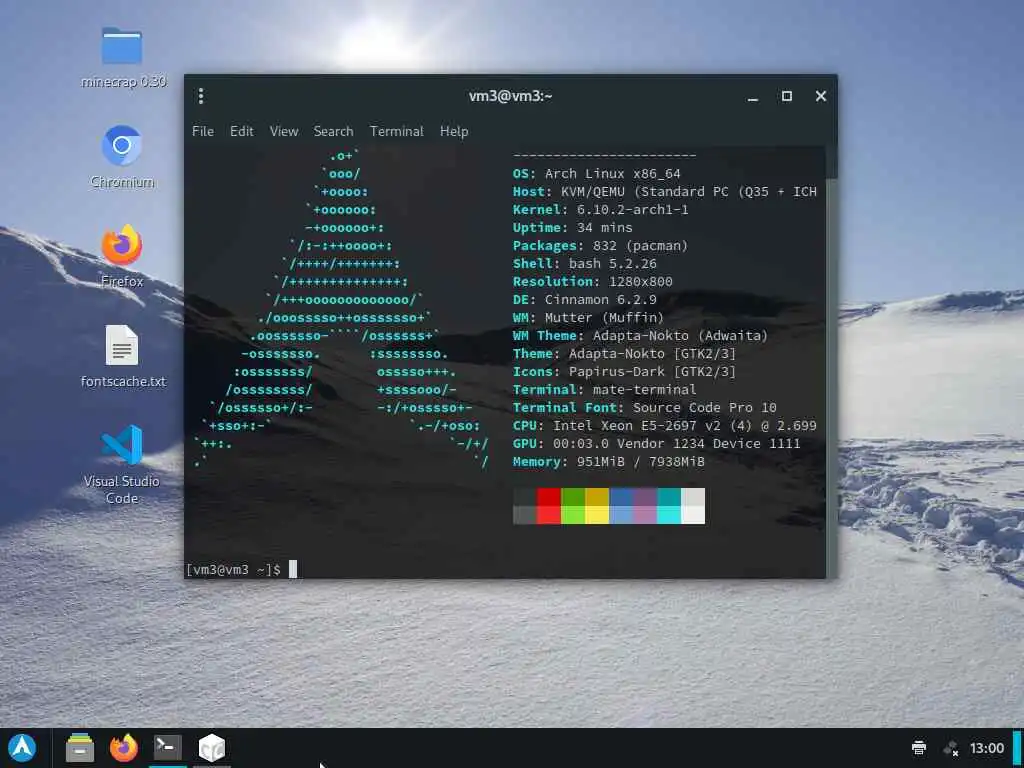Click the 'WM Theme: Adapta-Nokto' line
This screenshot has height=768, width=1024.
[640, 335]
